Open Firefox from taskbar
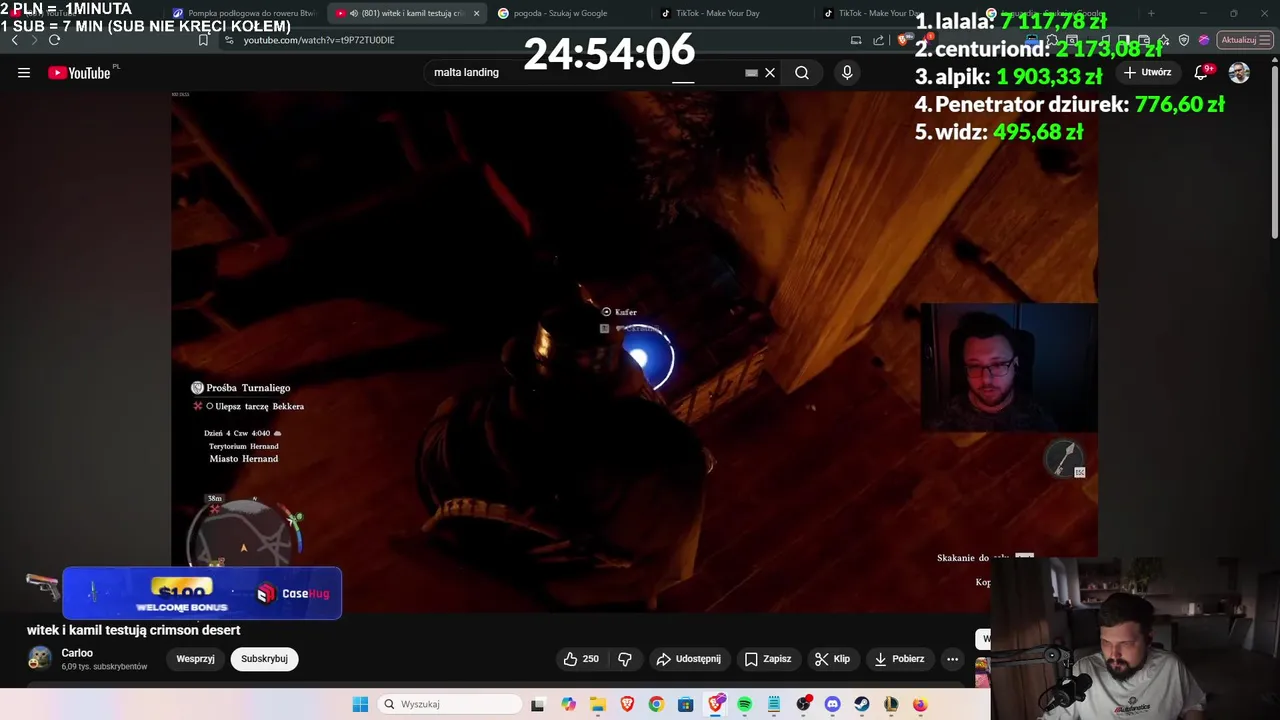The width and height of the screenshot is (1280, 720). pos(920,704)
